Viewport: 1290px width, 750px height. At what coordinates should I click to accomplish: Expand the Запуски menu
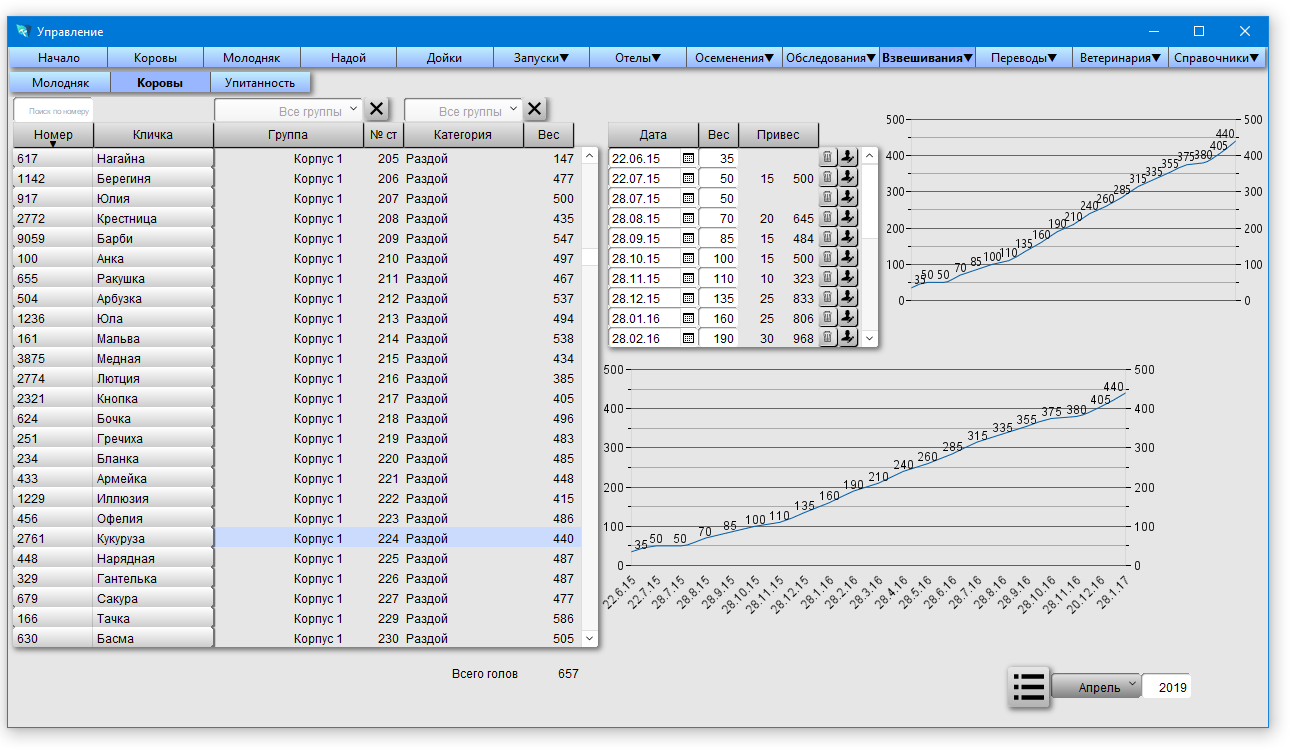tap(541, 58)
